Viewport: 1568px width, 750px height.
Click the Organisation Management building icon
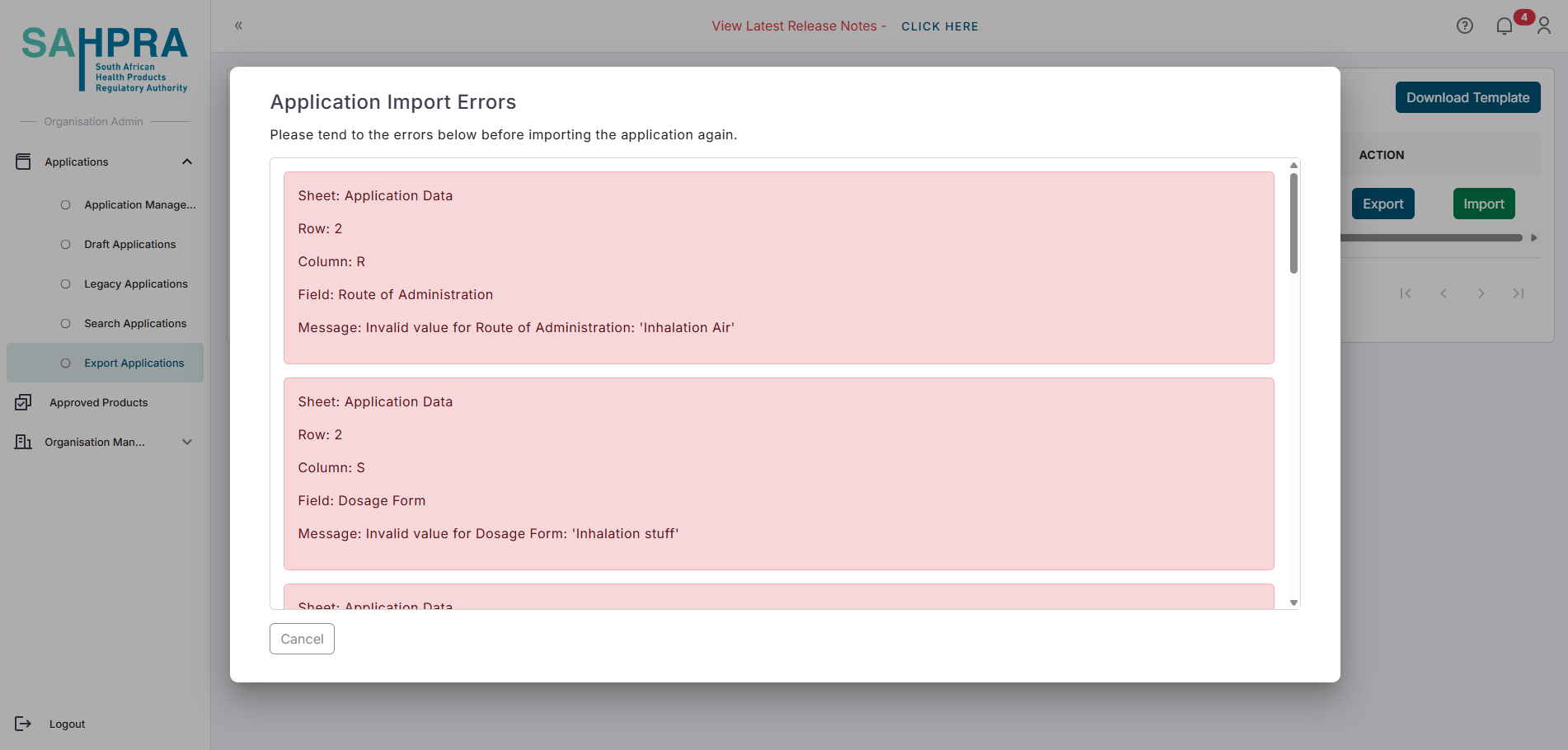pos(23,442)
